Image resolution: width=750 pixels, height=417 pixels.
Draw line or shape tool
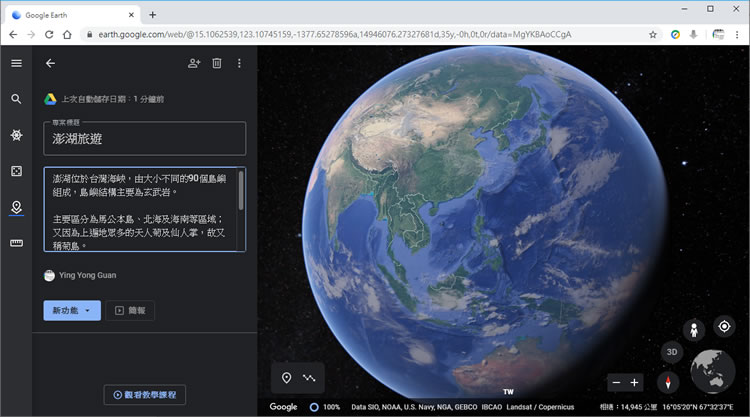point(309,378)
